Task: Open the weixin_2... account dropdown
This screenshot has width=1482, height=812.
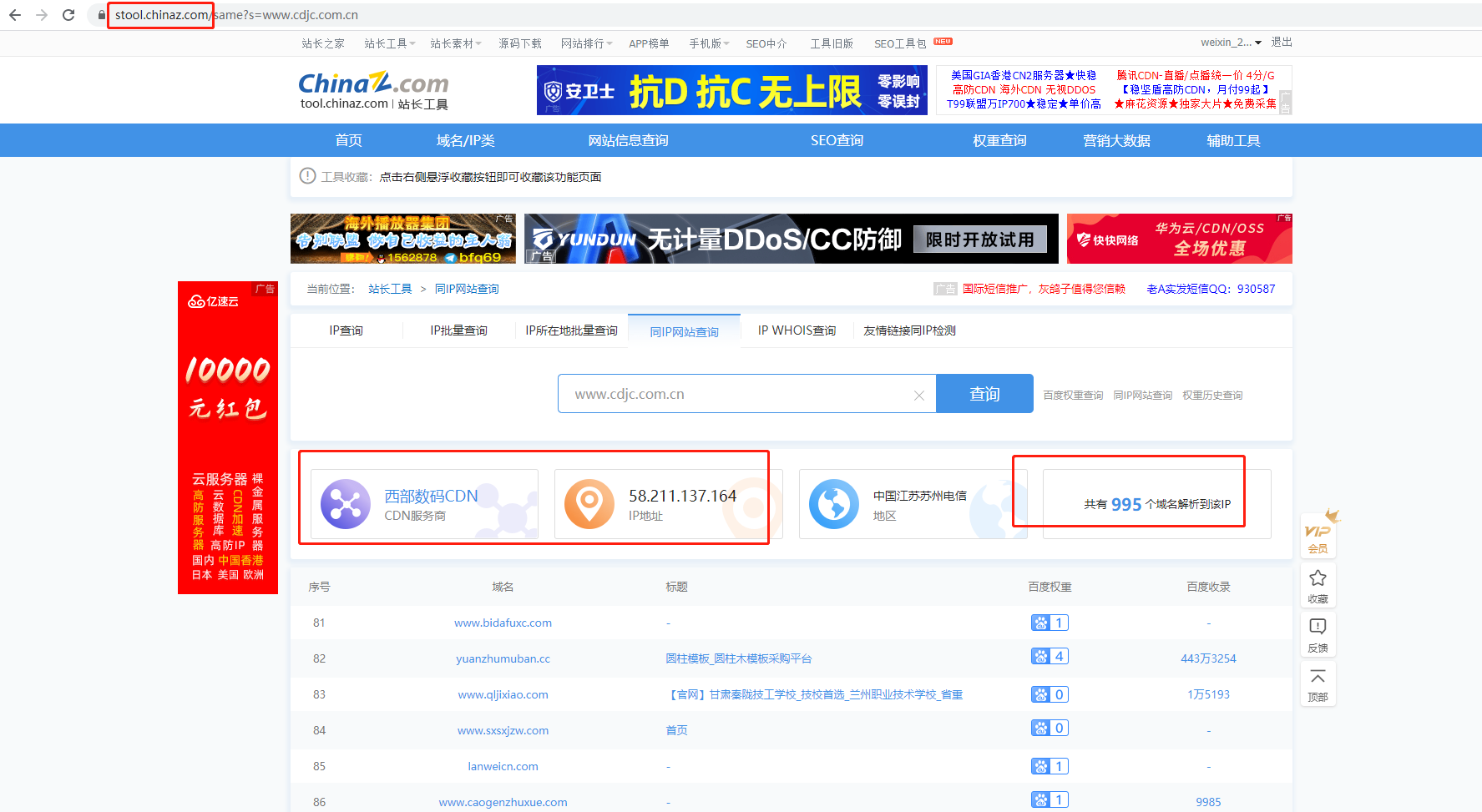Action: click(x=1231, y=43)
